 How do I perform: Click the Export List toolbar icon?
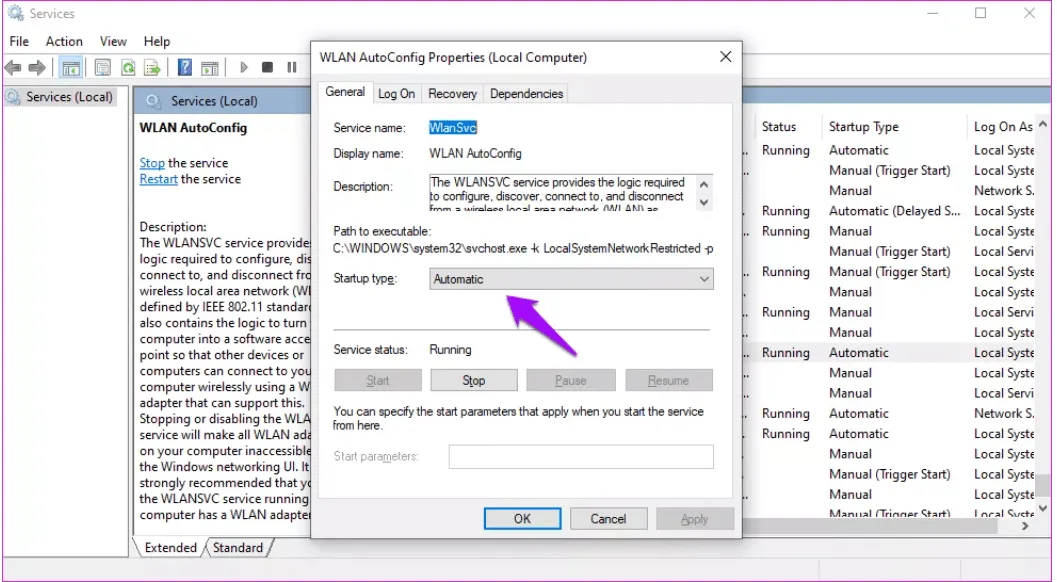pyautogui.click(x=152, y=68)
